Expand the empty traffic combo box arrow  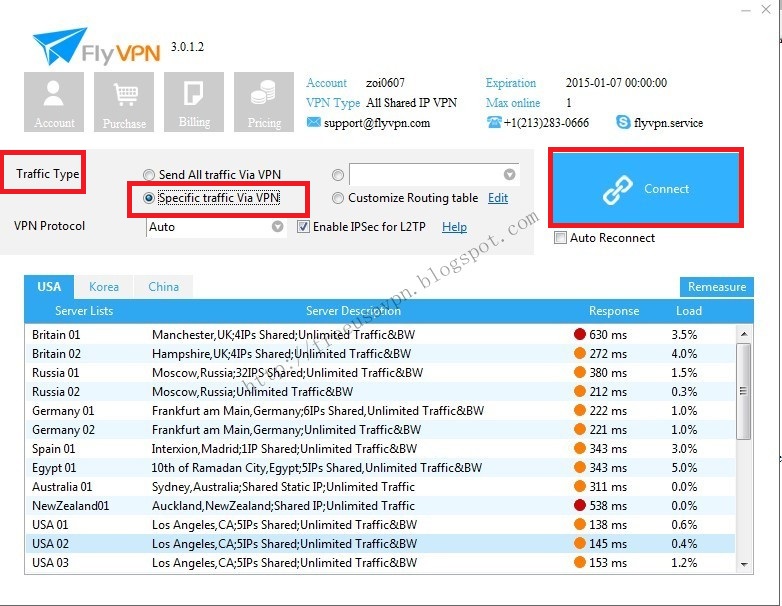(509, 174)
